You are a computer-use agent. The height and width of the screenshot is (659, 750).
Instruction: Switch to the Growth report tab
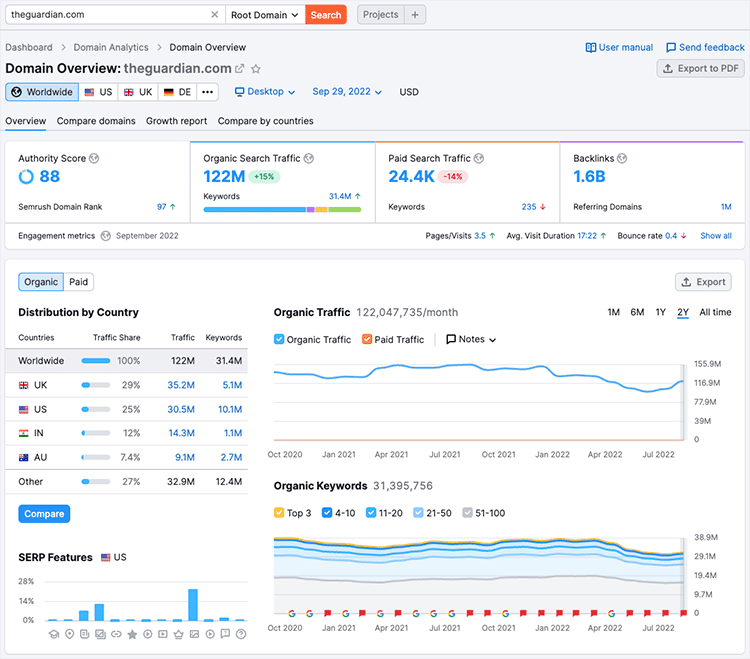coord(176,121)
